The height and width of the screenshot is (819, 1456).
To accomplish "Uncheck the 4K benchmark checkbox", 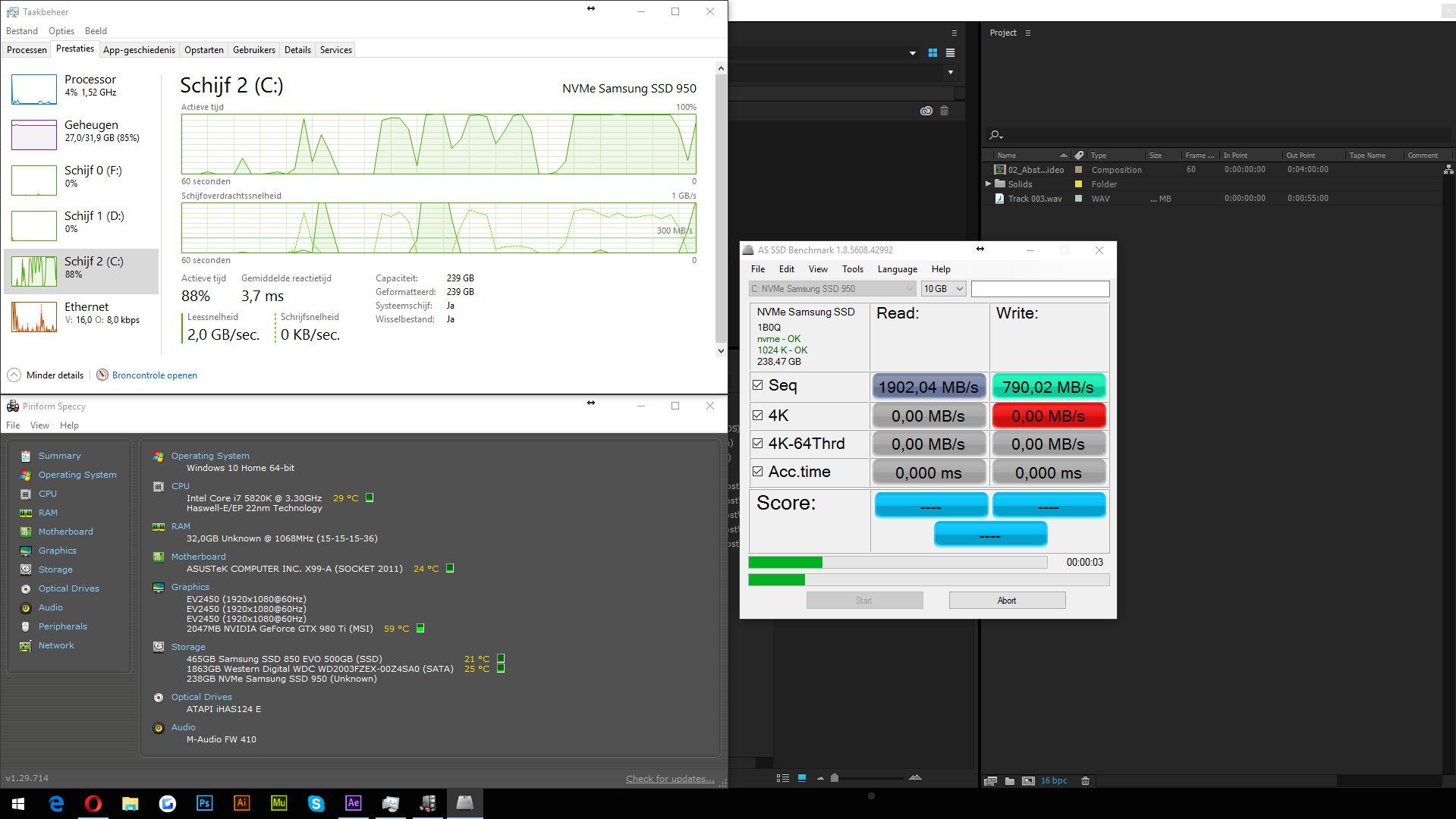I will tap(757, 416).
